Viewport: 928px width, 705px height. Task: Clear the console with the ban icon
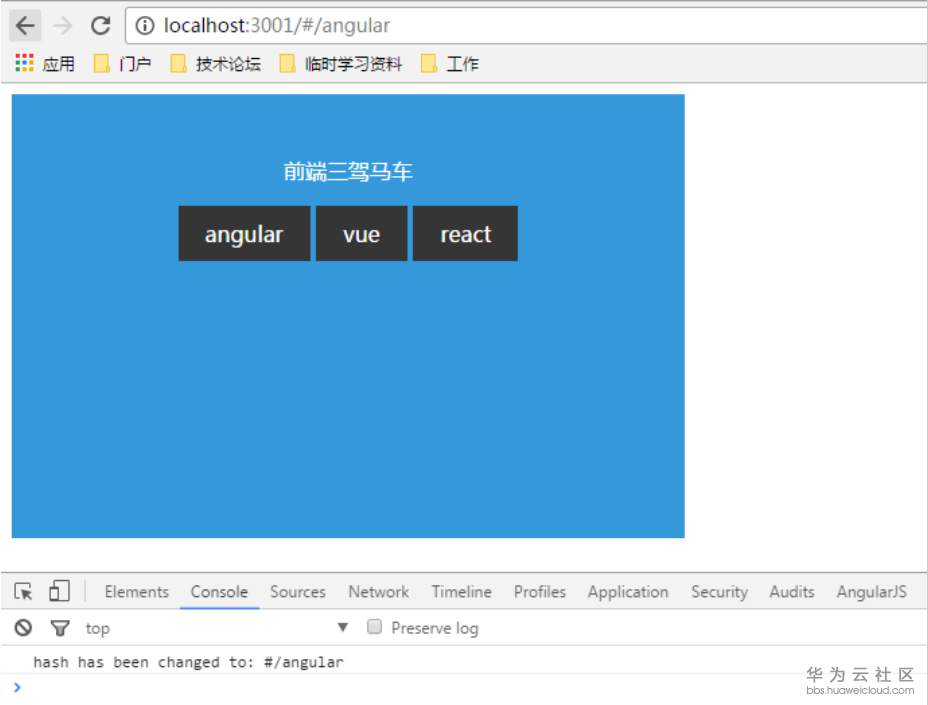click(x=23, y=627)
